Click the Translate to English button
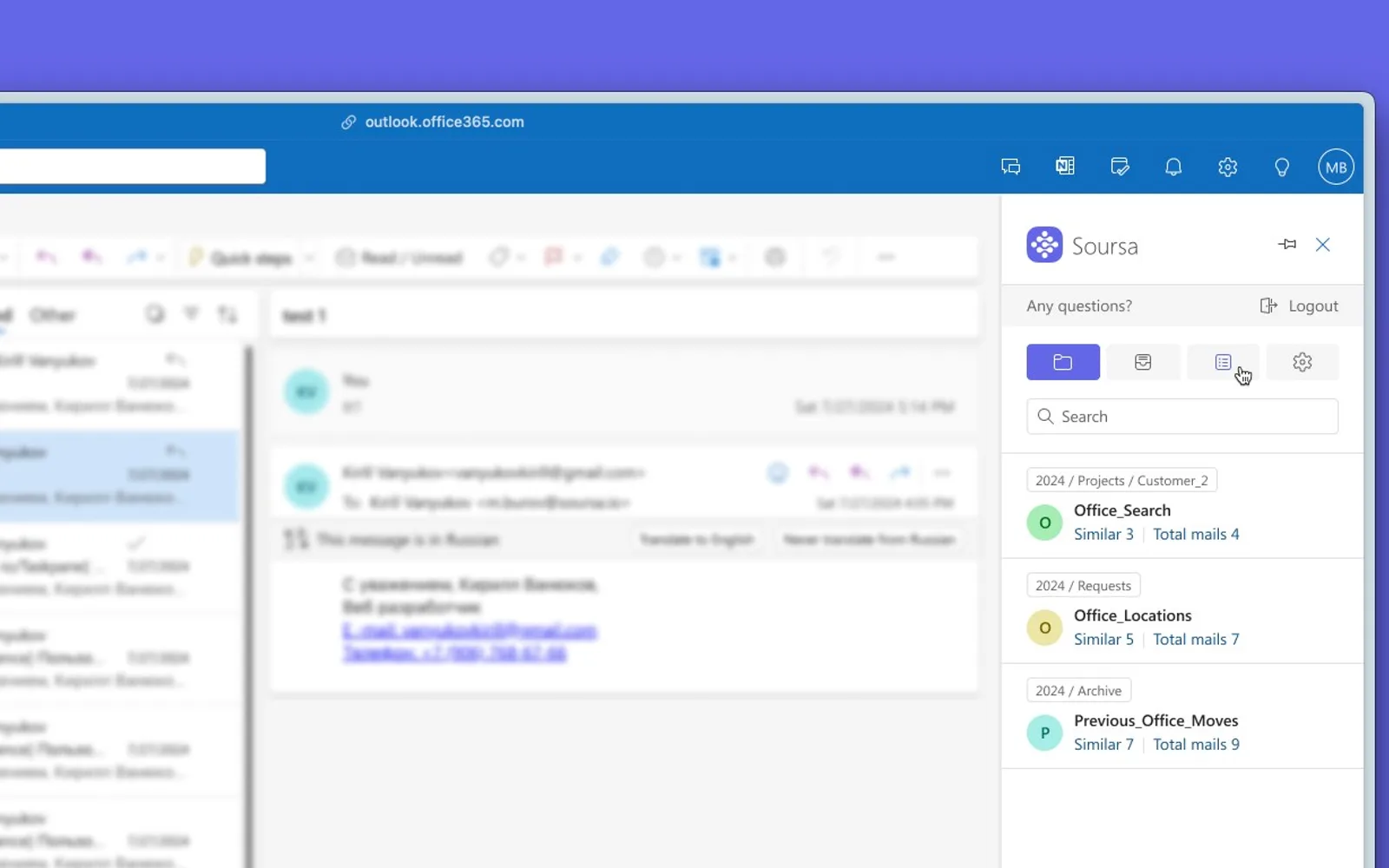1389x868 pixels. click(x=696, y=539)
